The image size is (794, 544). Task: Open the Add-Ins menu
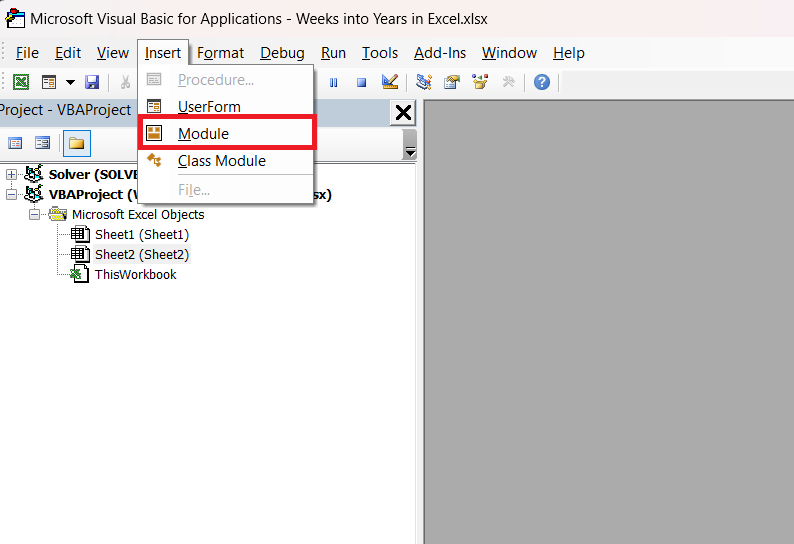pyautogui.click(x=440, y=53)
